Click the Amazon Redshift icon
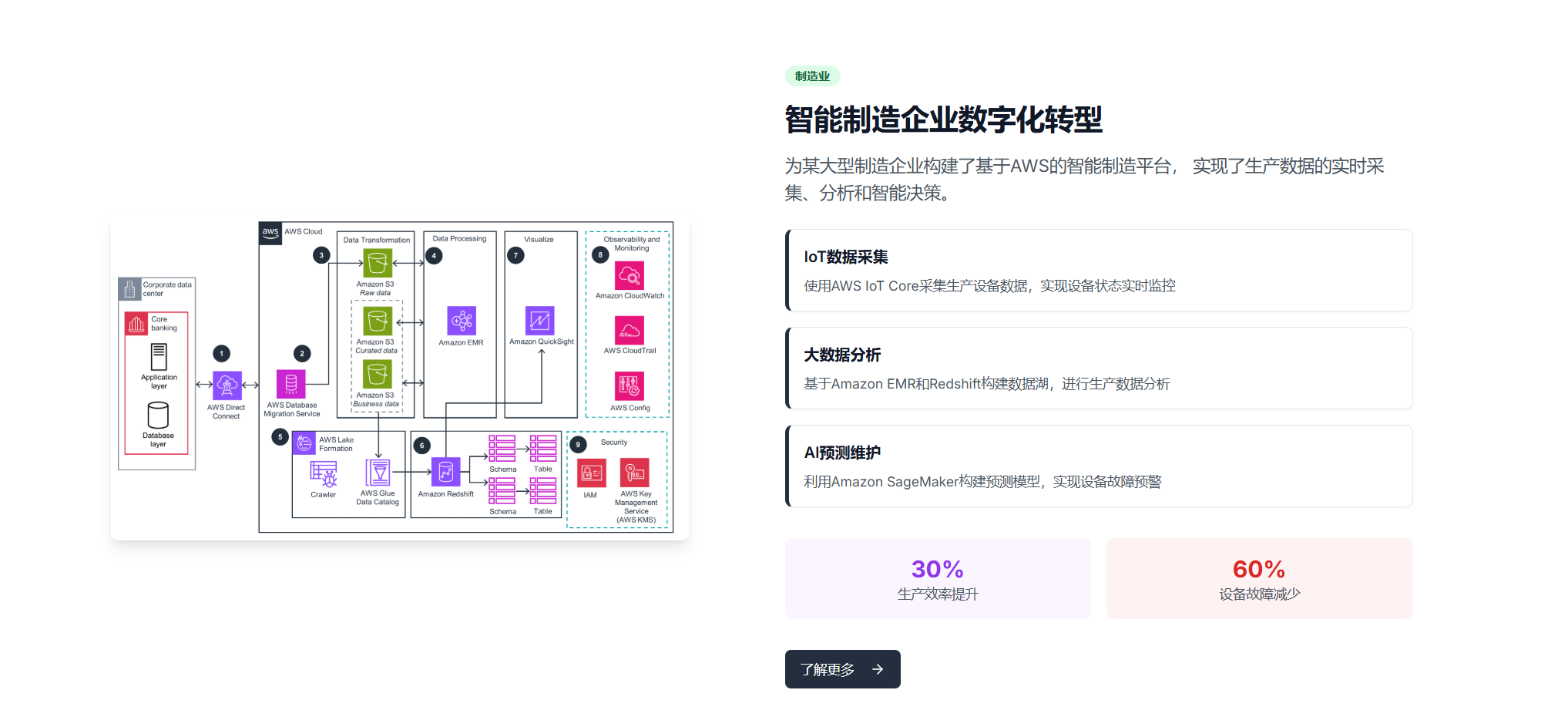This screenshot has height=727, width=1568. click(x=445, y=472)
